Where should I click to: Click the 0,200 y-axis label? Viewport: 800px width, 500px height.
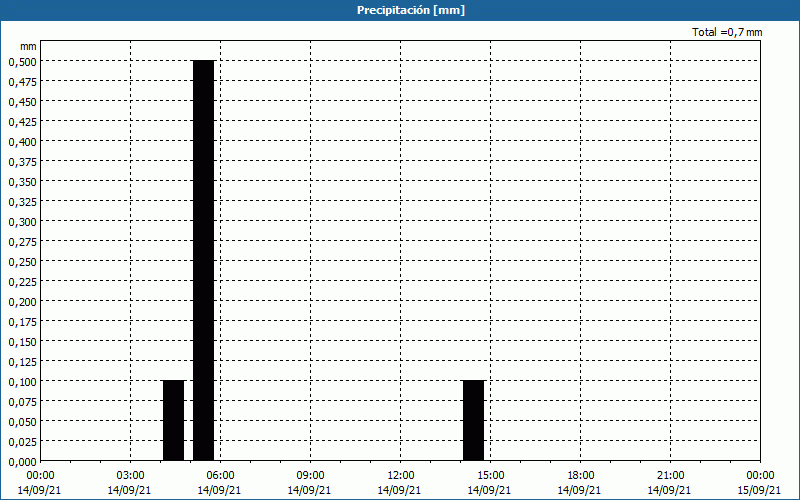pos(22,302)
